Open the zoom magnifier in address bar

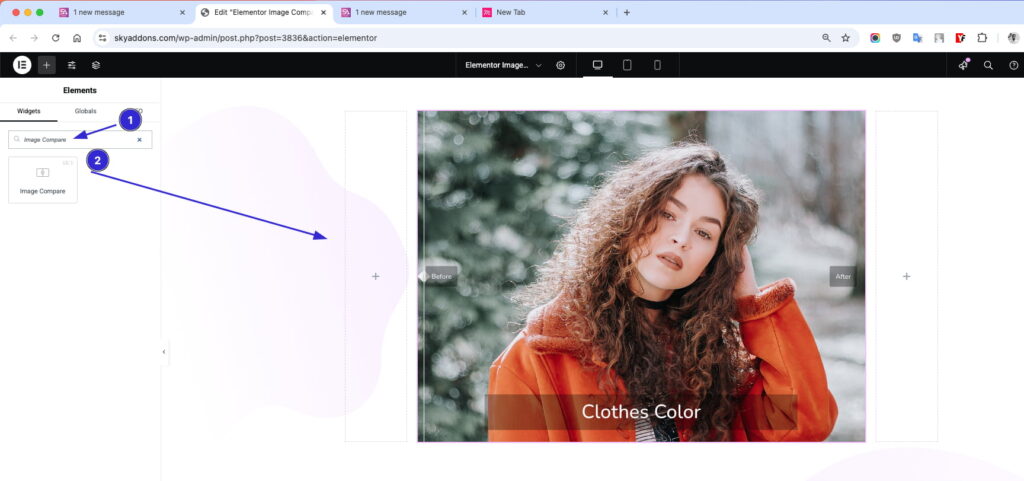tap(826, 39)
